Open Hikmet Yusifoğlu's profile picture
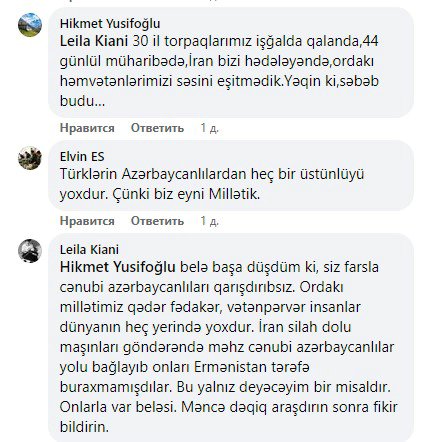Screen dimensions: 425x442 coord(30,25)
